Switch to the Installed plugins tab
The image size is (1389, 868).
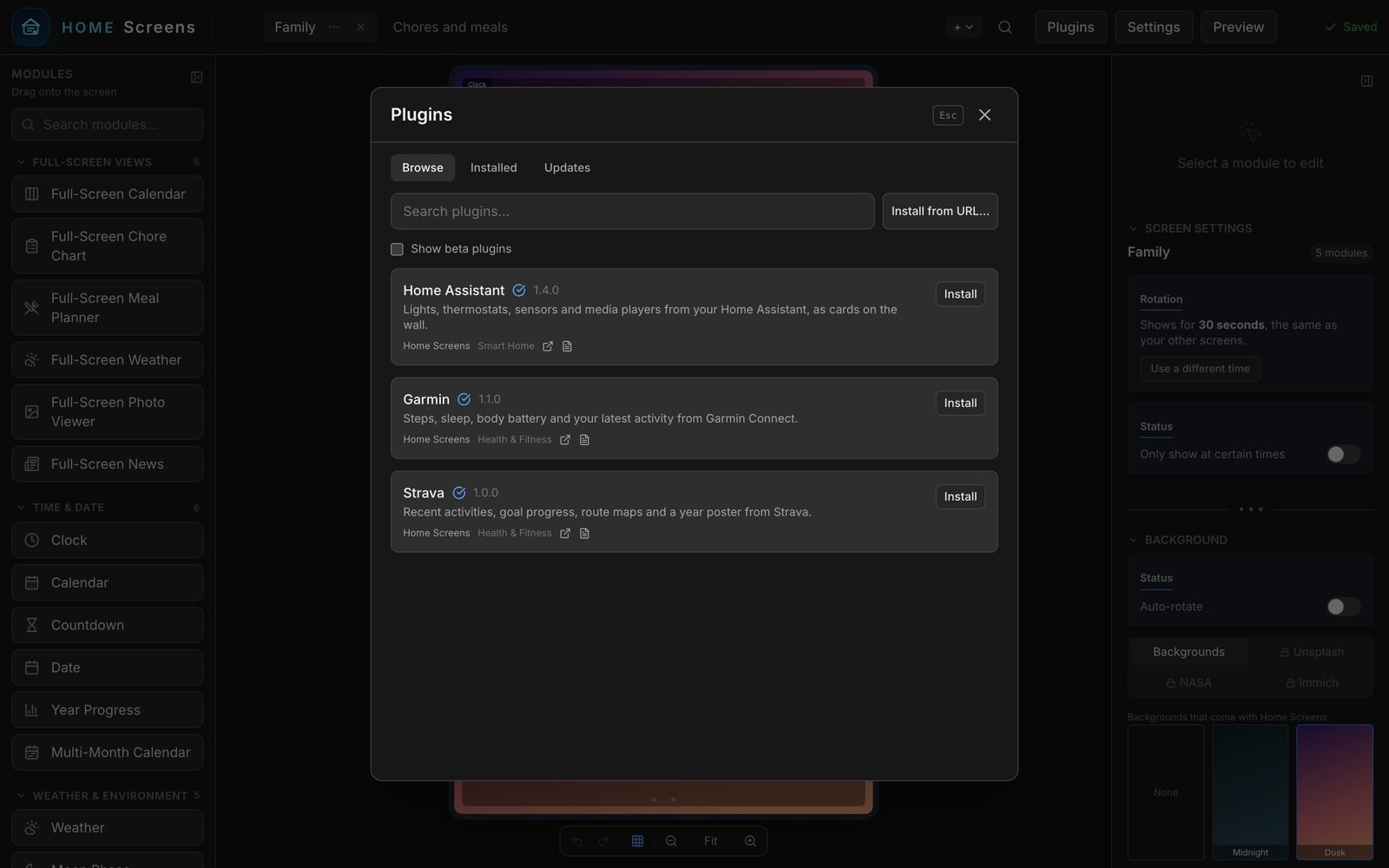(494, 168)
